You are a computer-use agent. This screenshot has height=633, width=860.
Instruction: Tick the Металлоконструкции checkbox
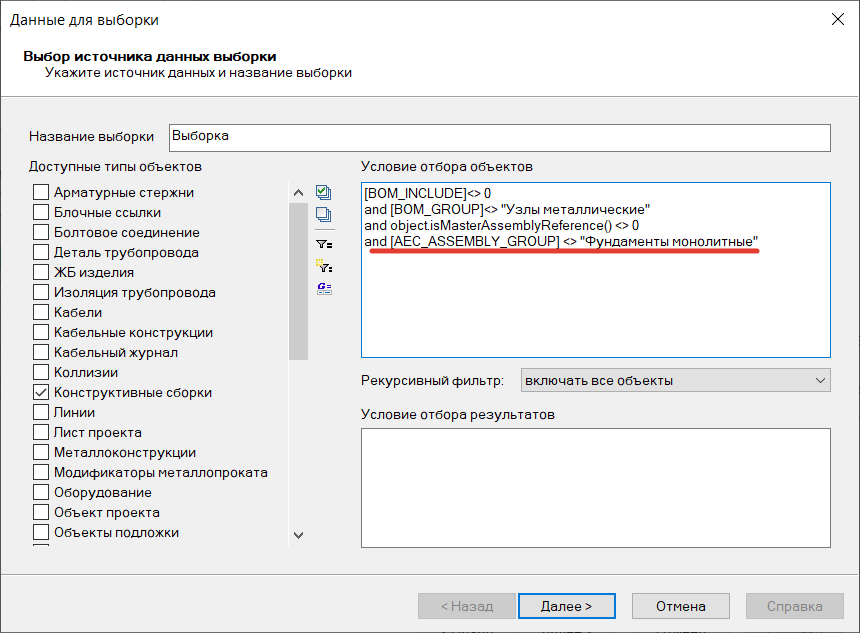click(41, 453)
